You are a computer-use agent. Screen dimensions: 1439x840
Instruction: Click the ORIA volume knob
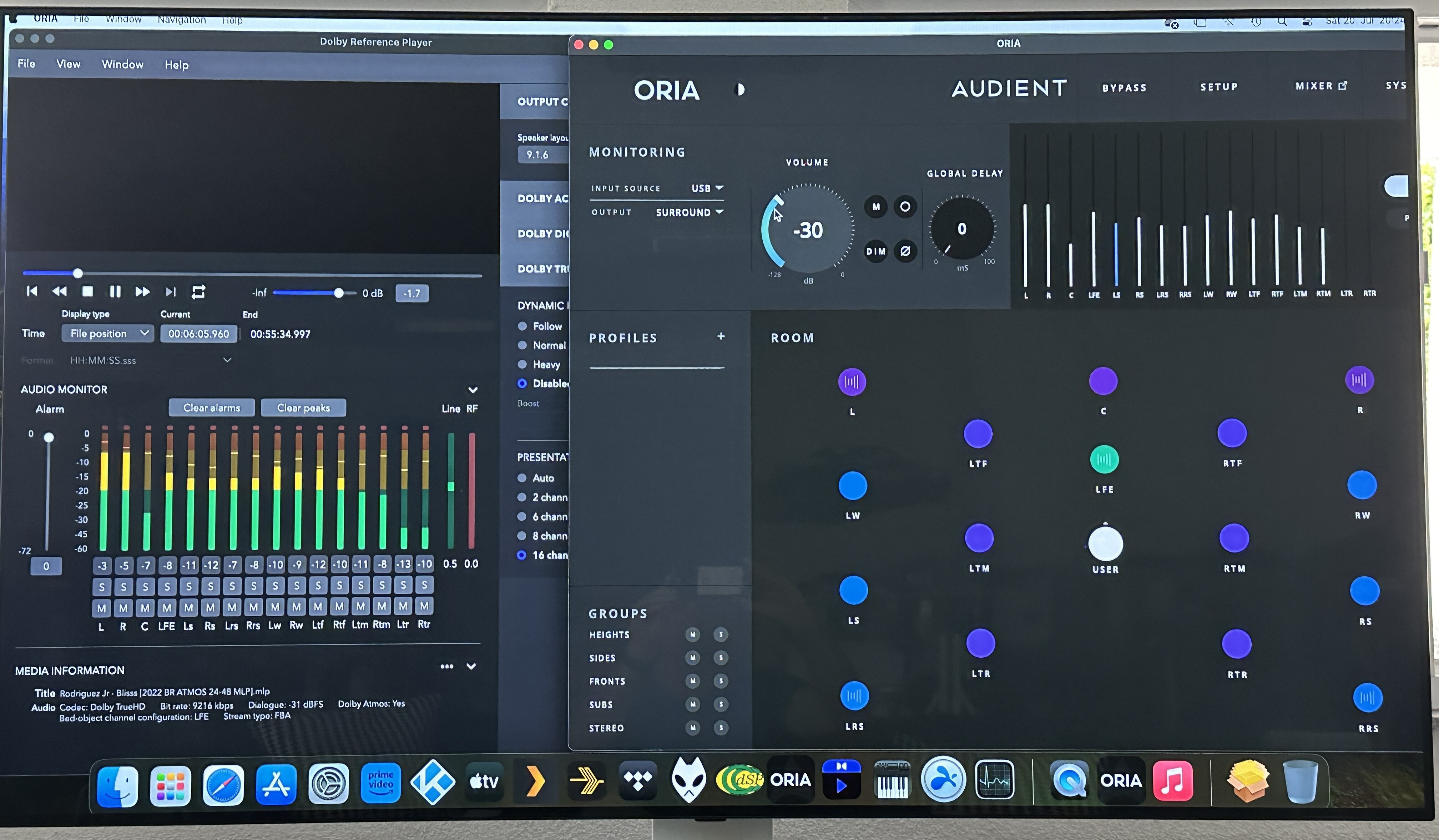click(807, 229)
